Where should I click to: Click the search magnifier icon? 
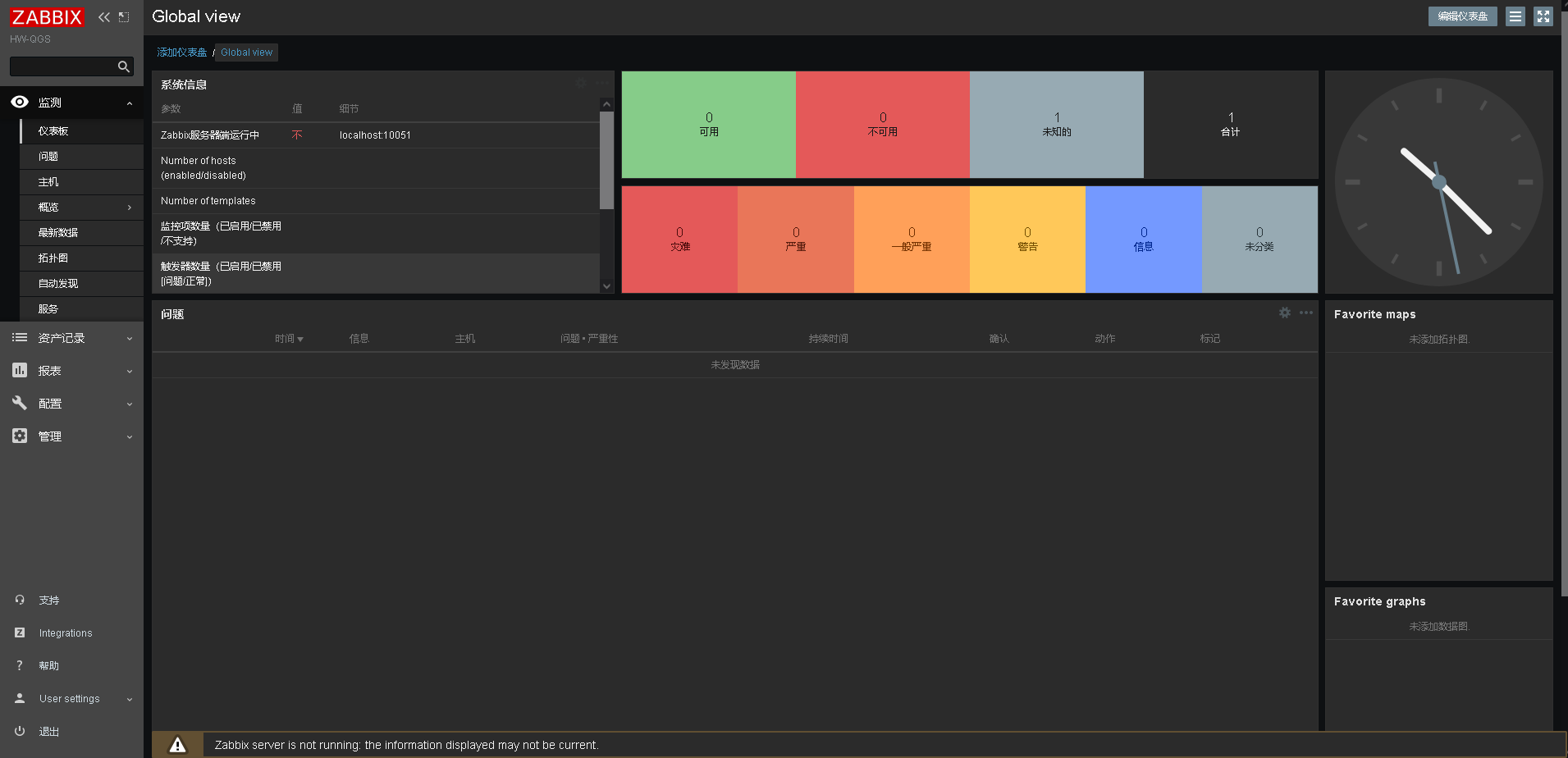click(x=124, y=66)
